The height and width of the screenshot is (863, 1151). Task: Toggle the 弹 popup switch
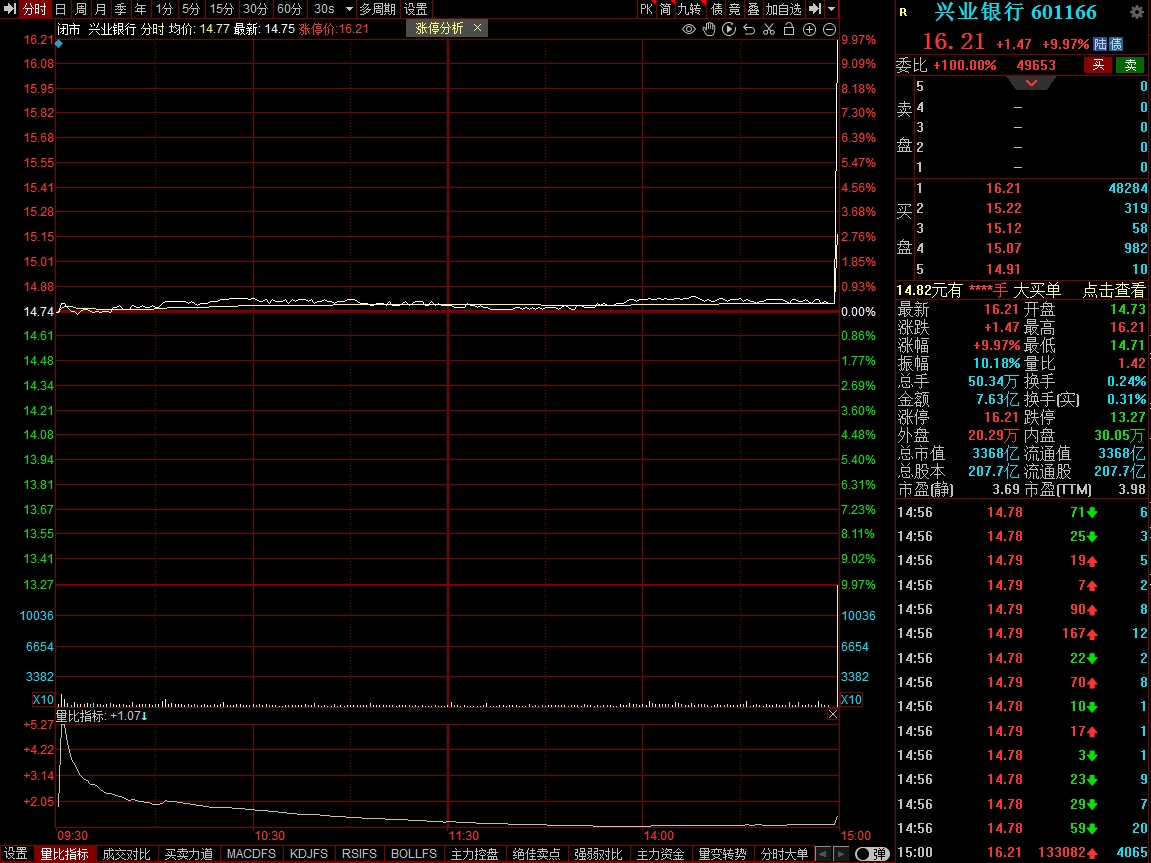pyautogui.click(x=872, y=854)
